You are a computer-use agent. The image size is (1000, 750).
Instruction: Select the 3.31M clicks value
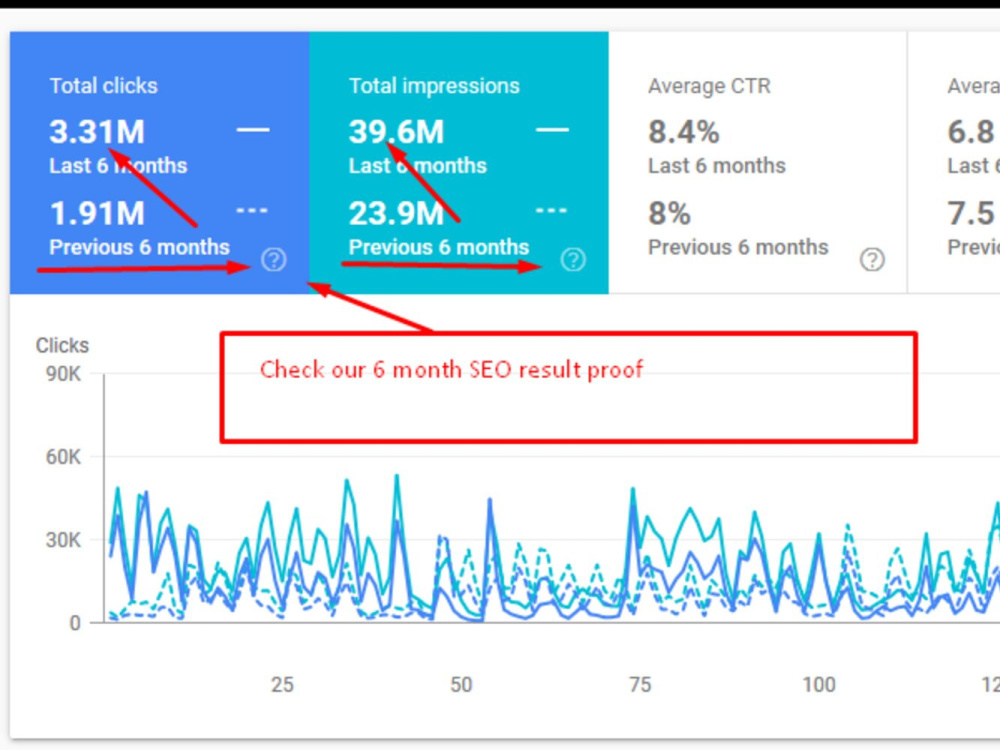pos(97,132)
